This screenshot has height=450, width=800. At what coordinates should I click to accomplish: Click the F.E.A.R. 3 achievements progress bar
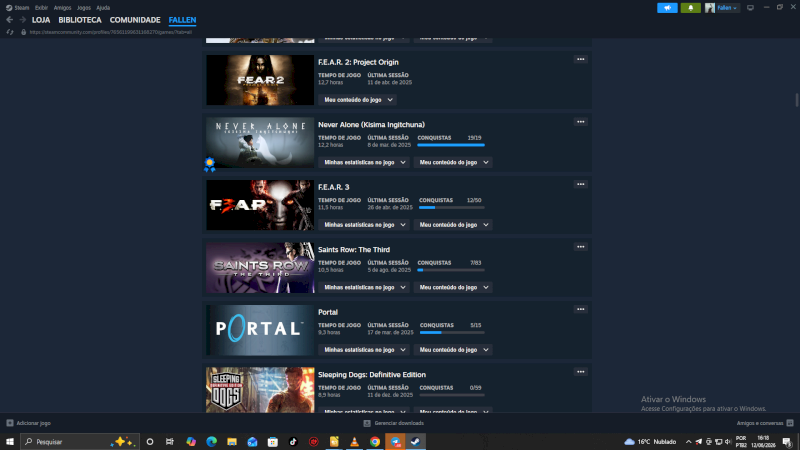pyautogui.click(x=452, y=208)
